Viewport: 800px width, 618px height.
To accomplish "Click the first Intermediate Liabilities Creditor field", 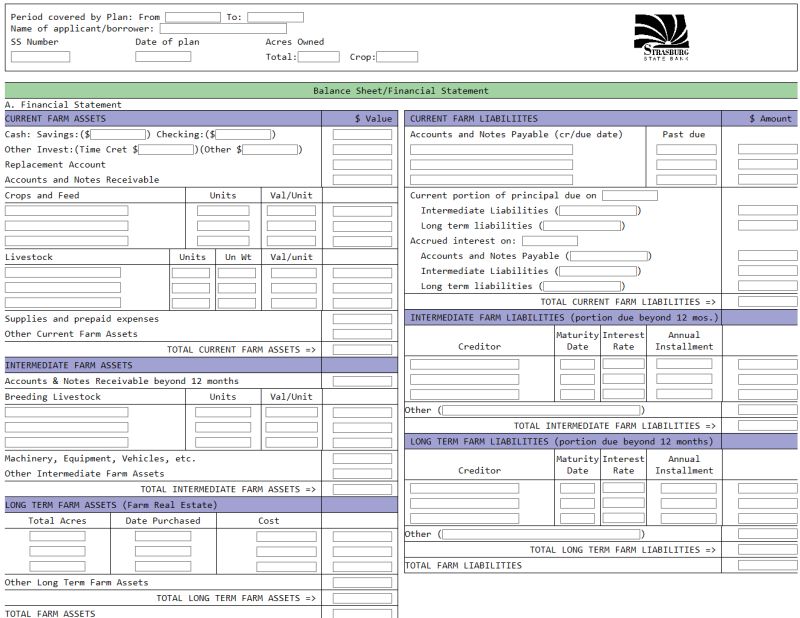I will coord(464,364).
